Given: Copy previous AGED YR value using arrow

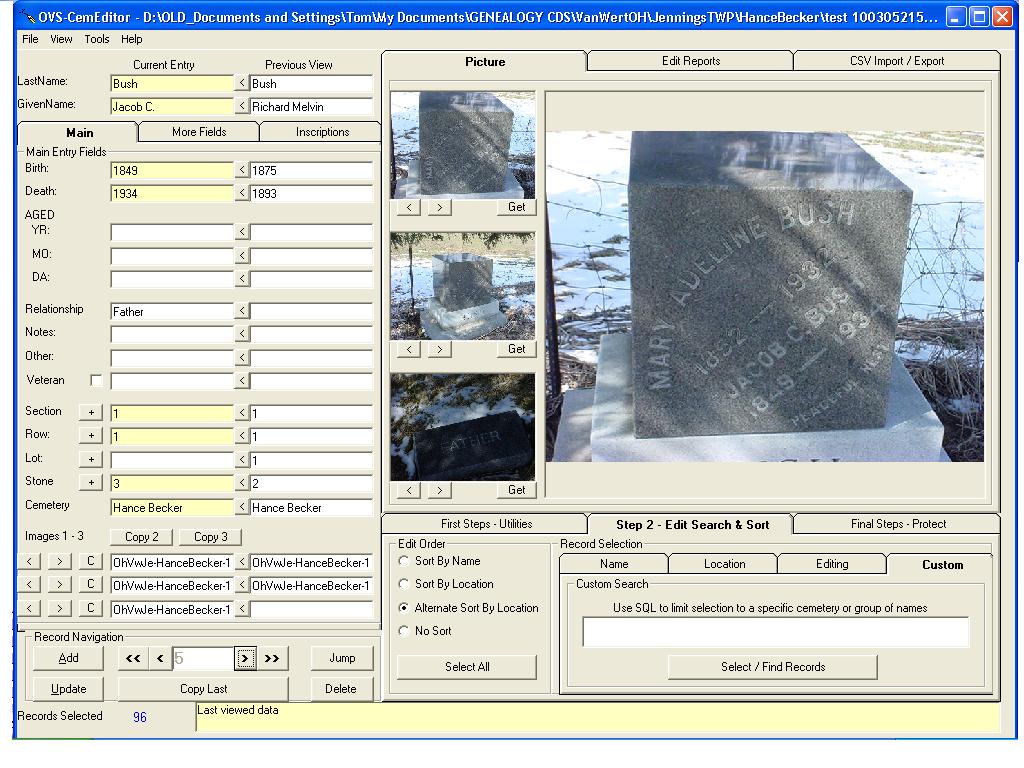Looking at the screenshot, I should pos(242,232).
